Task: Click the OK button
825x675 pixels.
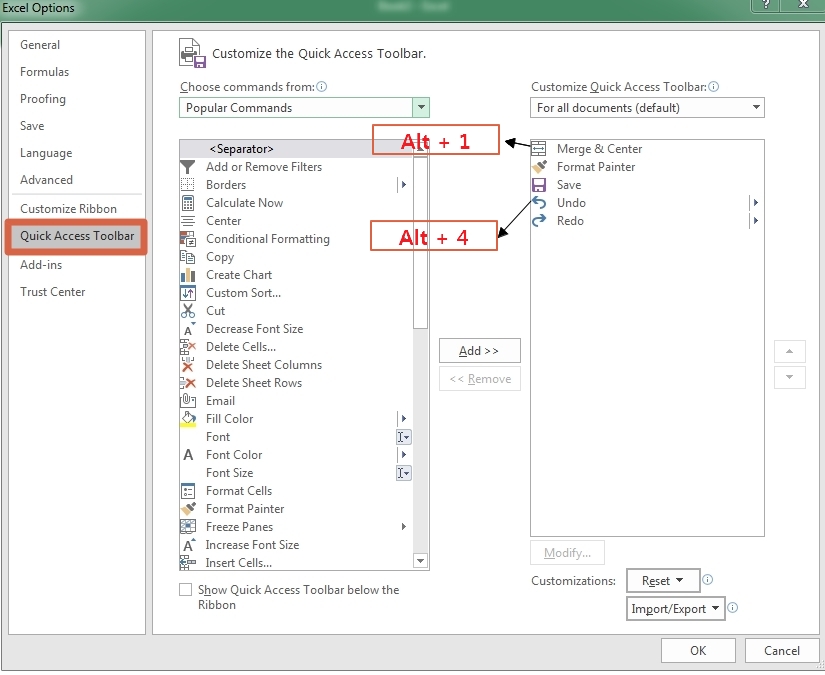Action: click(698, 651)
